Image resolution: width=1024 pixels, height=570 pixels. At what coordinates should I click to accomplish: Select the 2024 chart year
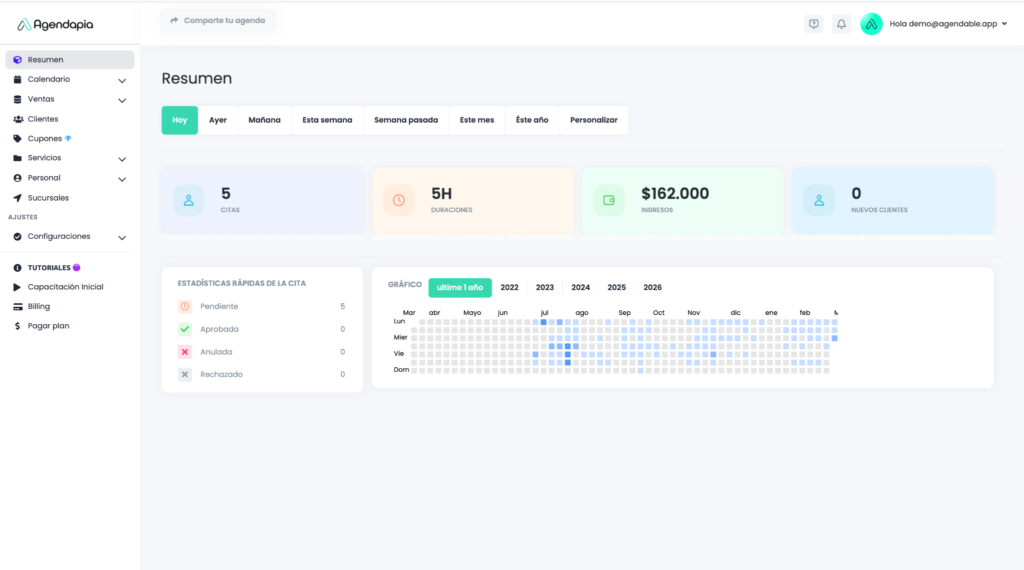click(x=580, y=288)
